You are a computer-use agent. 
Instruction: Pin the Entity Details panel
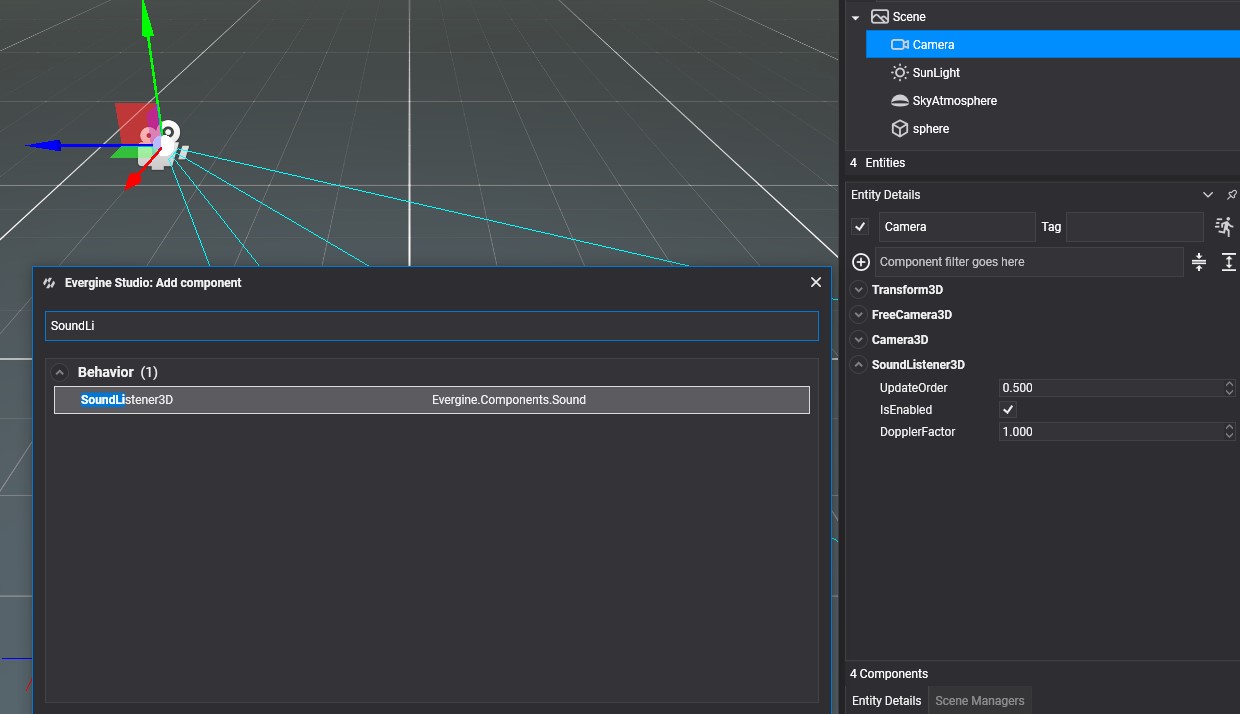[x=1231, y=195]
